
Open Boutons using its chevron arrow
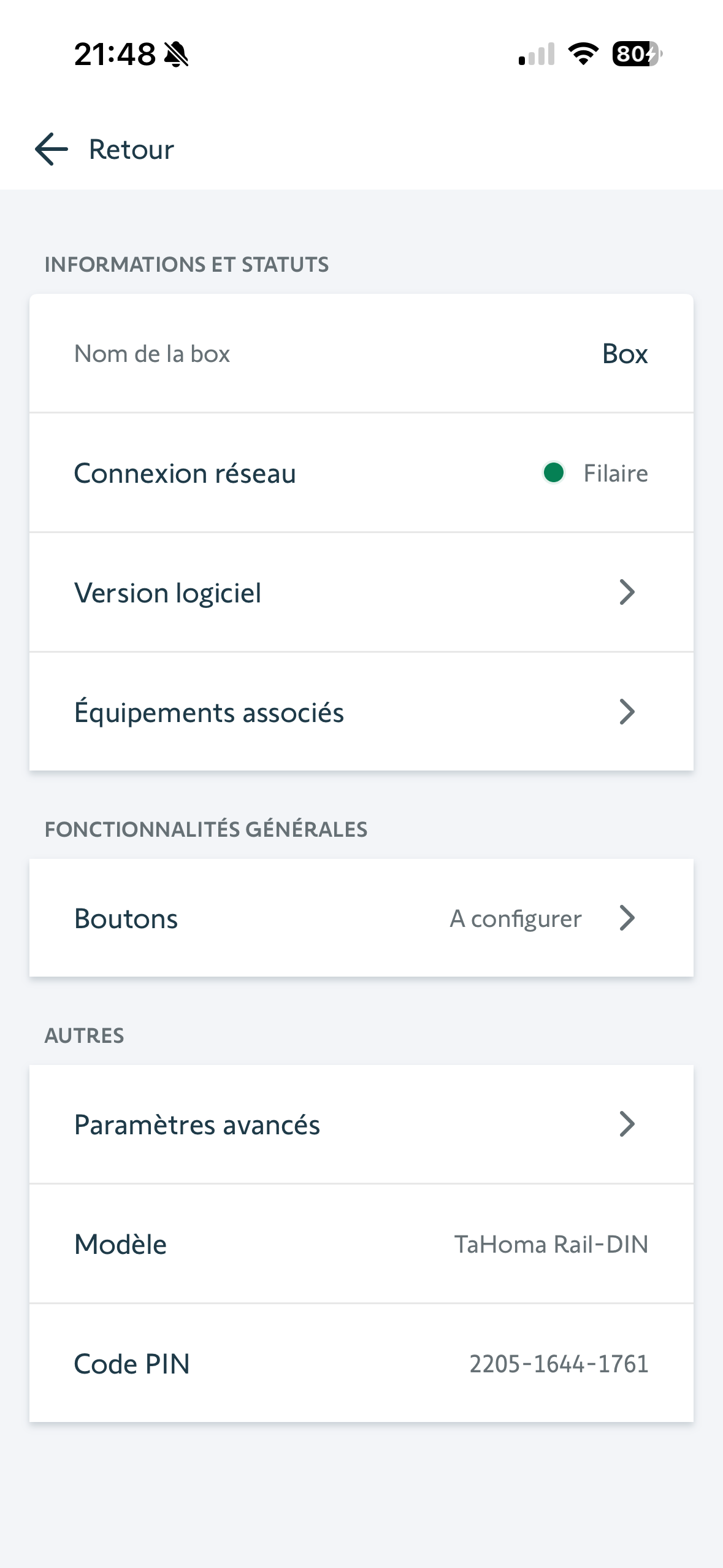pyautogui.click(x=627, y=918)
